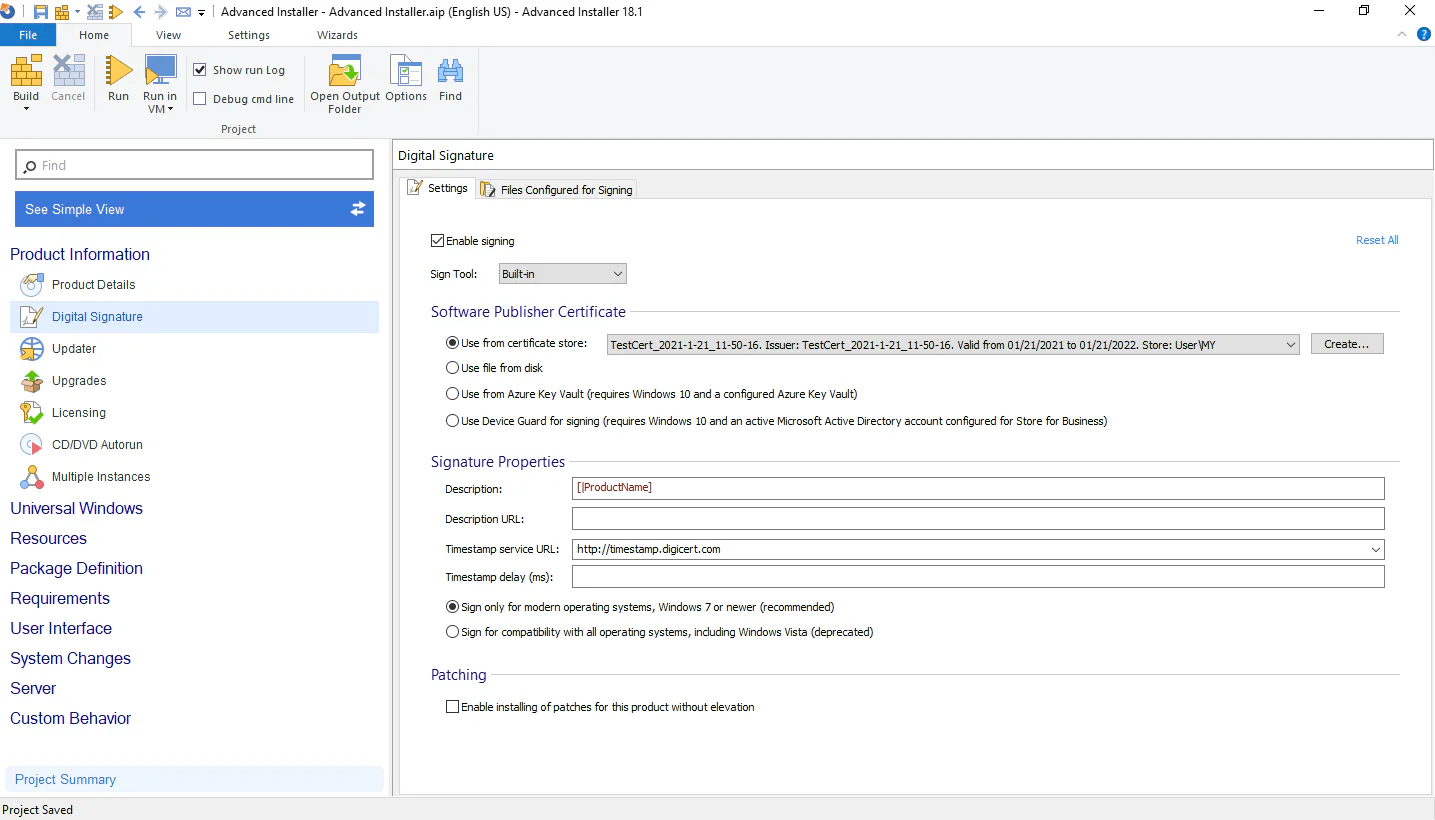Viewport: 1435px width, 820px height.
Task: Open the Sign Tool dropdown
Action: click(619, 273)
